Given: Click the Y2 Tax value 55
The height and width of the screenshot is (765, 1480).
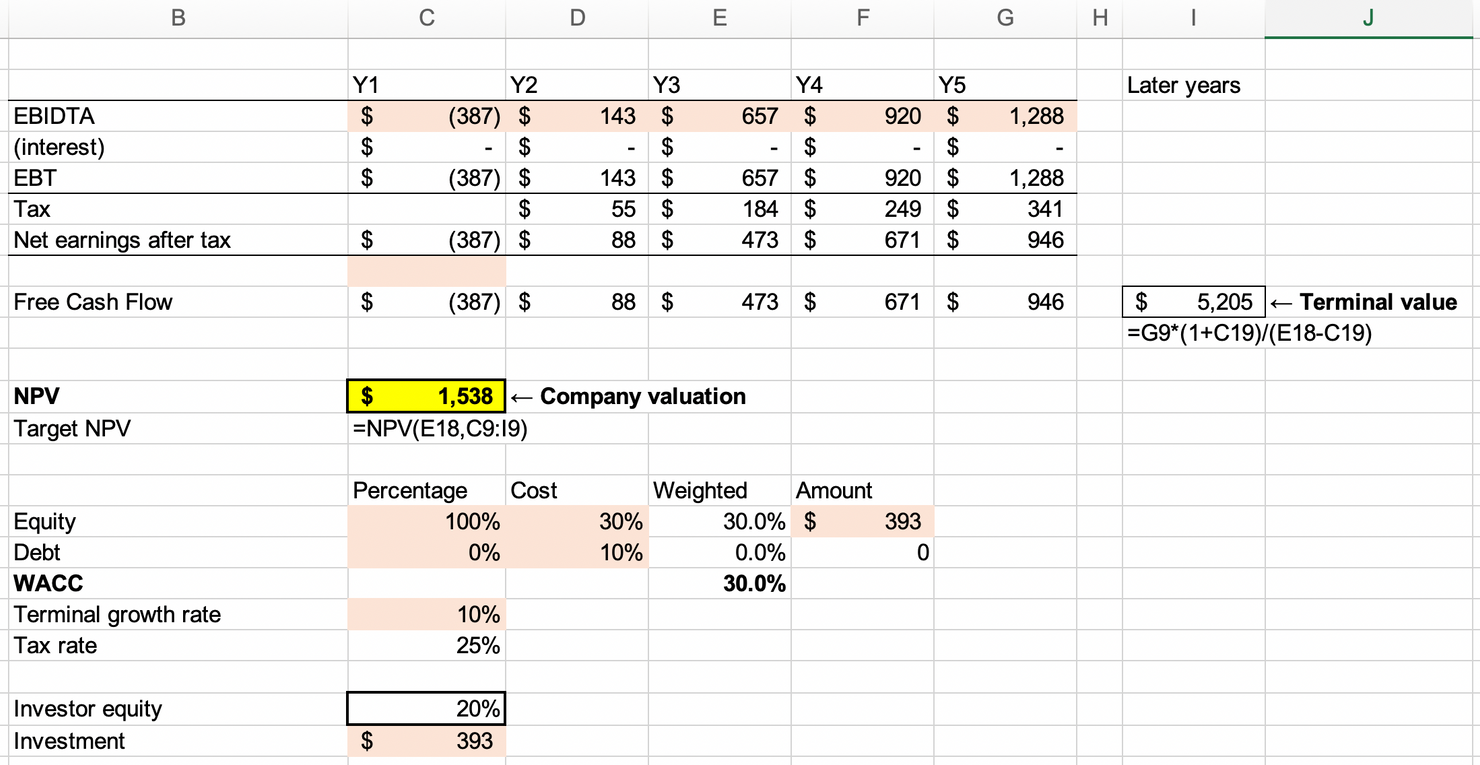Looking at the screenshot, I should pyautogui.click(x=577, y=209).
